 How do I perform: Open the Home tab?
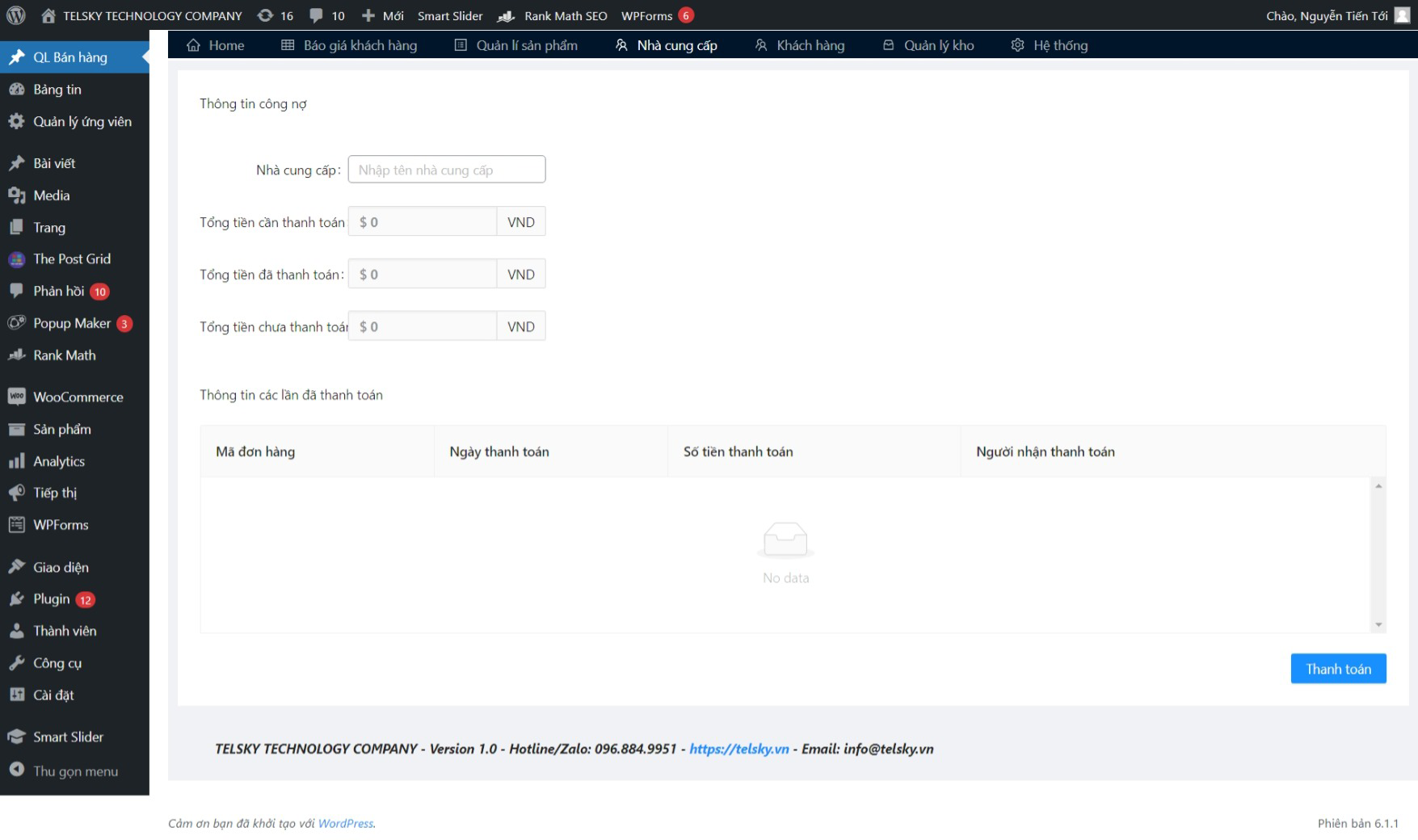point(215,45)
